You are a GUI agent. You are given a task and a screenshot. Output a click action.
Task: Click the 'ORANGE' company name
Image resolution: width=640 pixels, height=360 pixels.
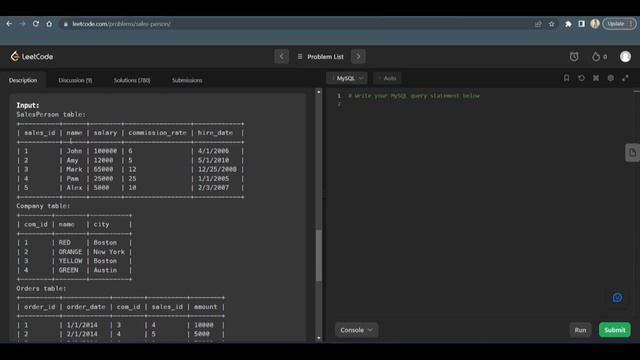70,252
